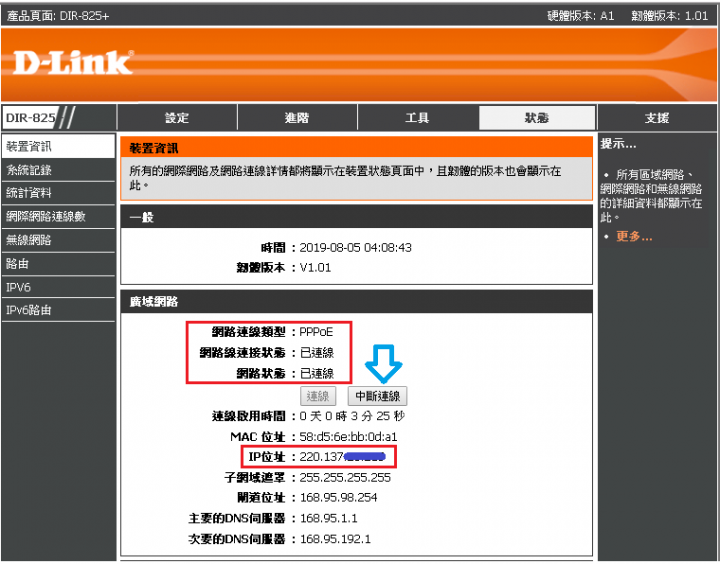The image size is (720, 564).
Task: Click the 中斷連線 button
Action: coord(377,396)
